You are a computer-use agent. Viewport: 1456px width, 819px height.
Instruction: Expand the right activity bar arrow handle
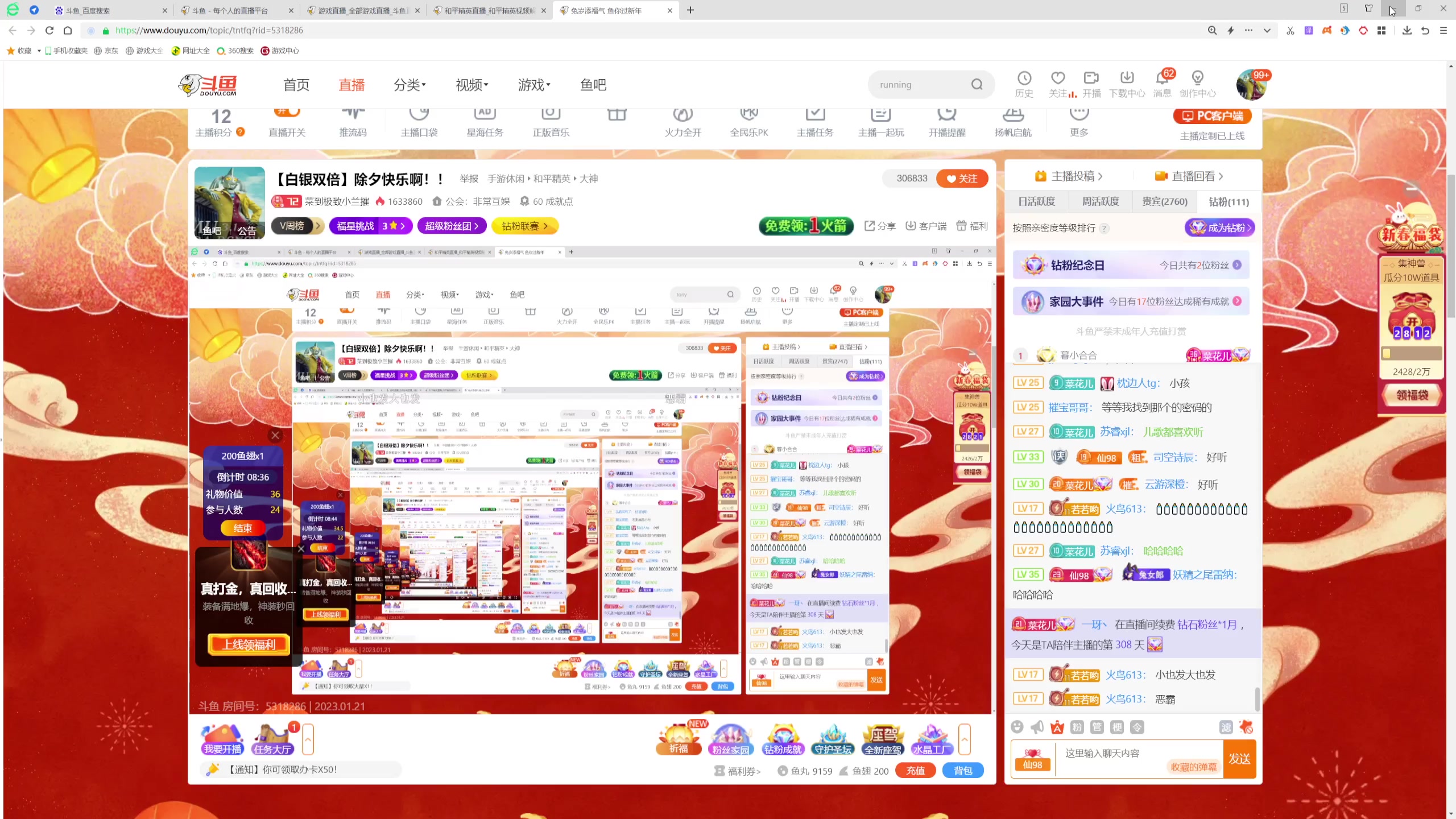[x=965, y=739]
